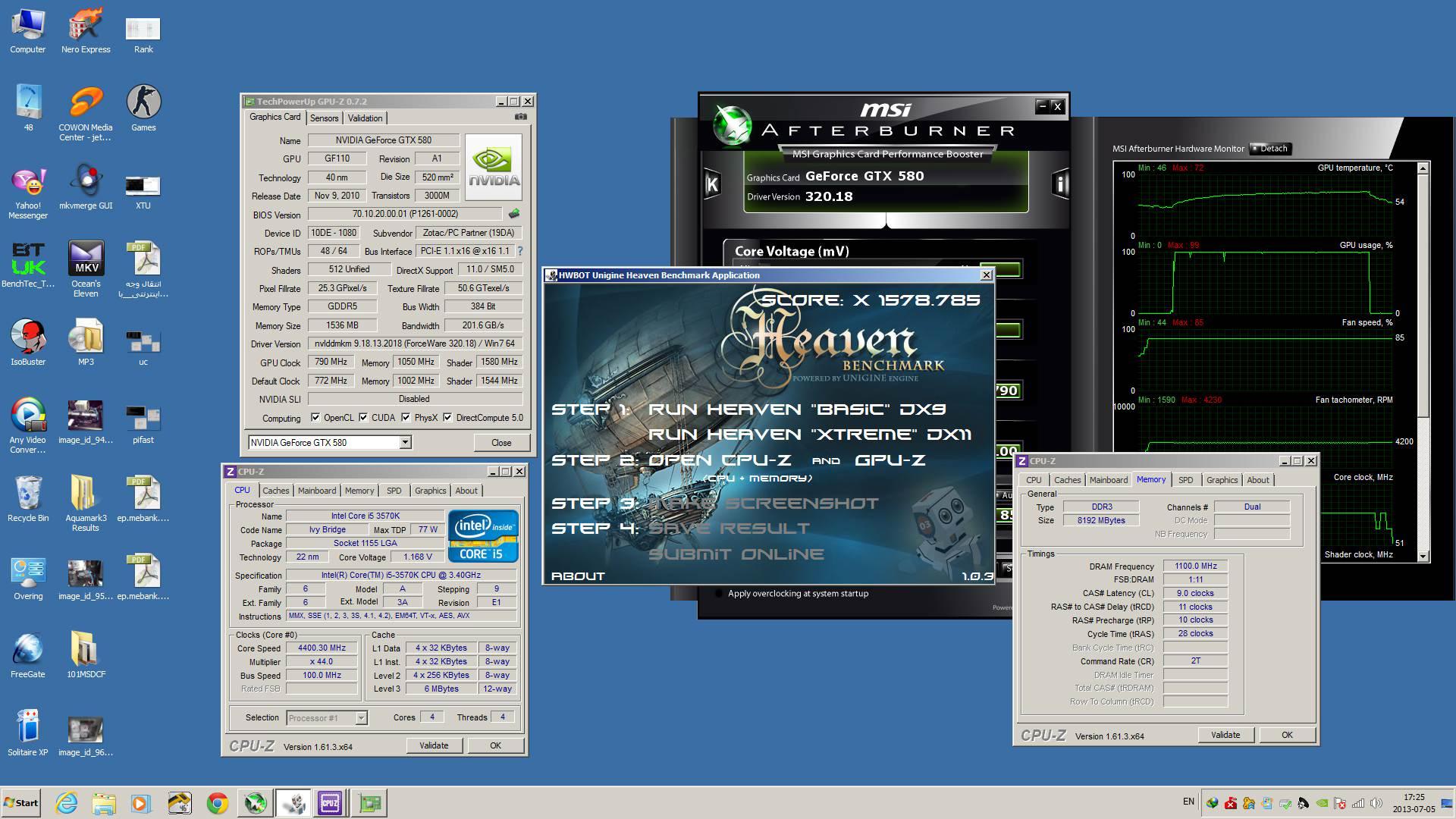The height and width of the screenshot is (819, 1456).
Task: Open the Nero Express desktop icon
Action: [86, 31]
